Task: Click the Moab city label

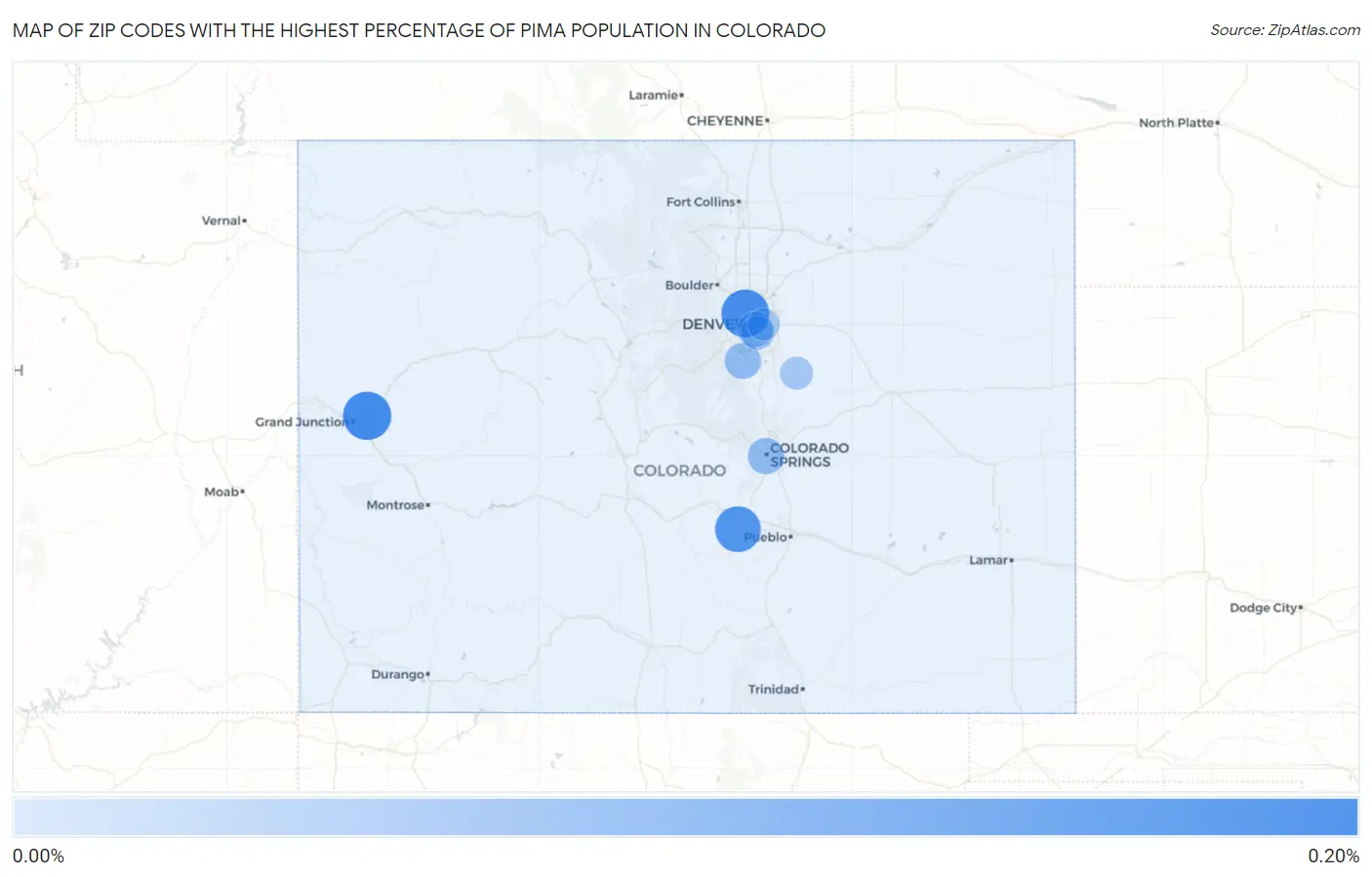Action: coord(222,492)
